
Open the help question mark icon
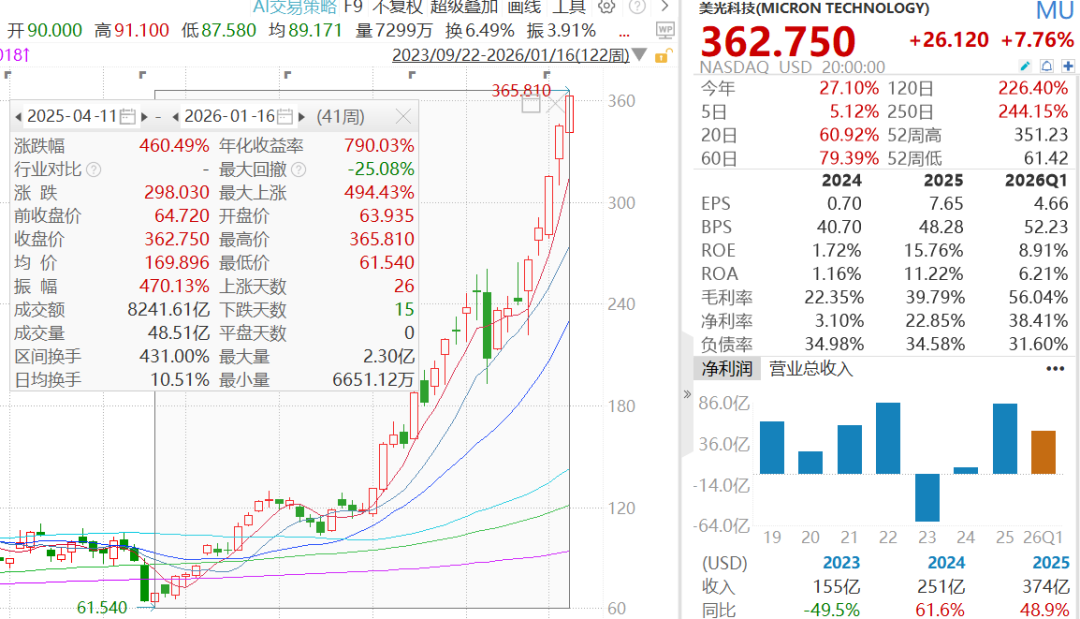pos(638,7)
